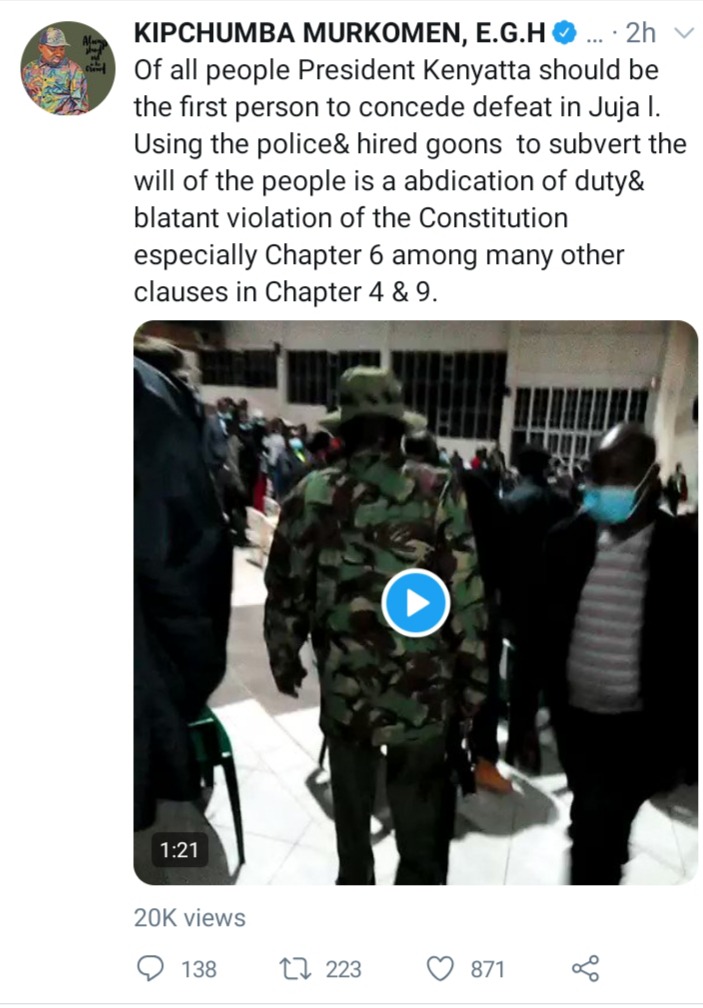Play the video with blue play button

[415, 602]
